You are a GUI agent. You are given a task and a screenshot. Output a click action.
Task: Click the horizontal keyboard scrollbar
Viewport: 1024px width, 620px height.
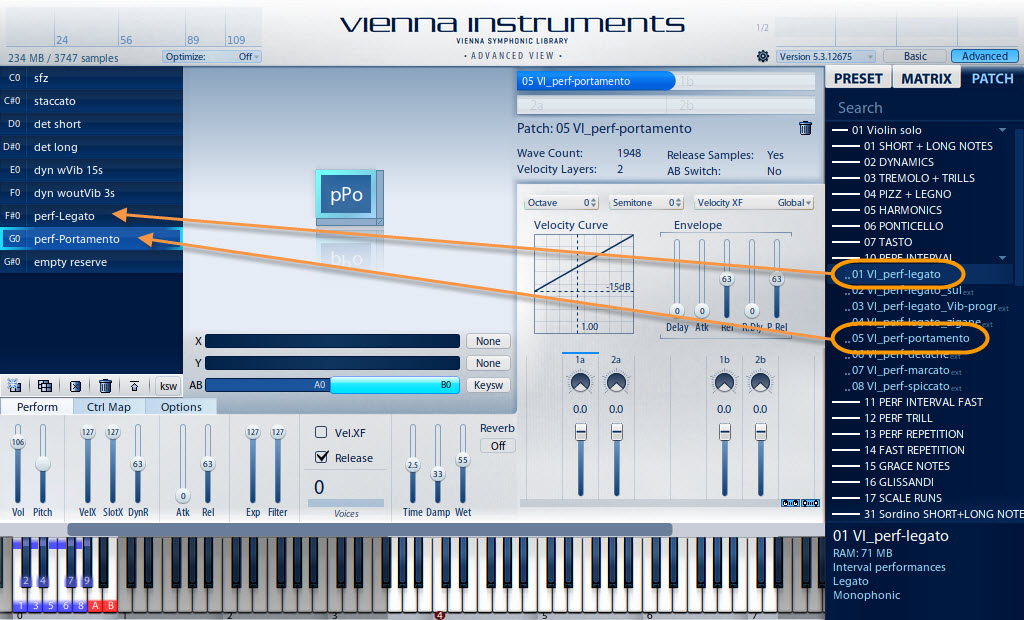(370, 529)
